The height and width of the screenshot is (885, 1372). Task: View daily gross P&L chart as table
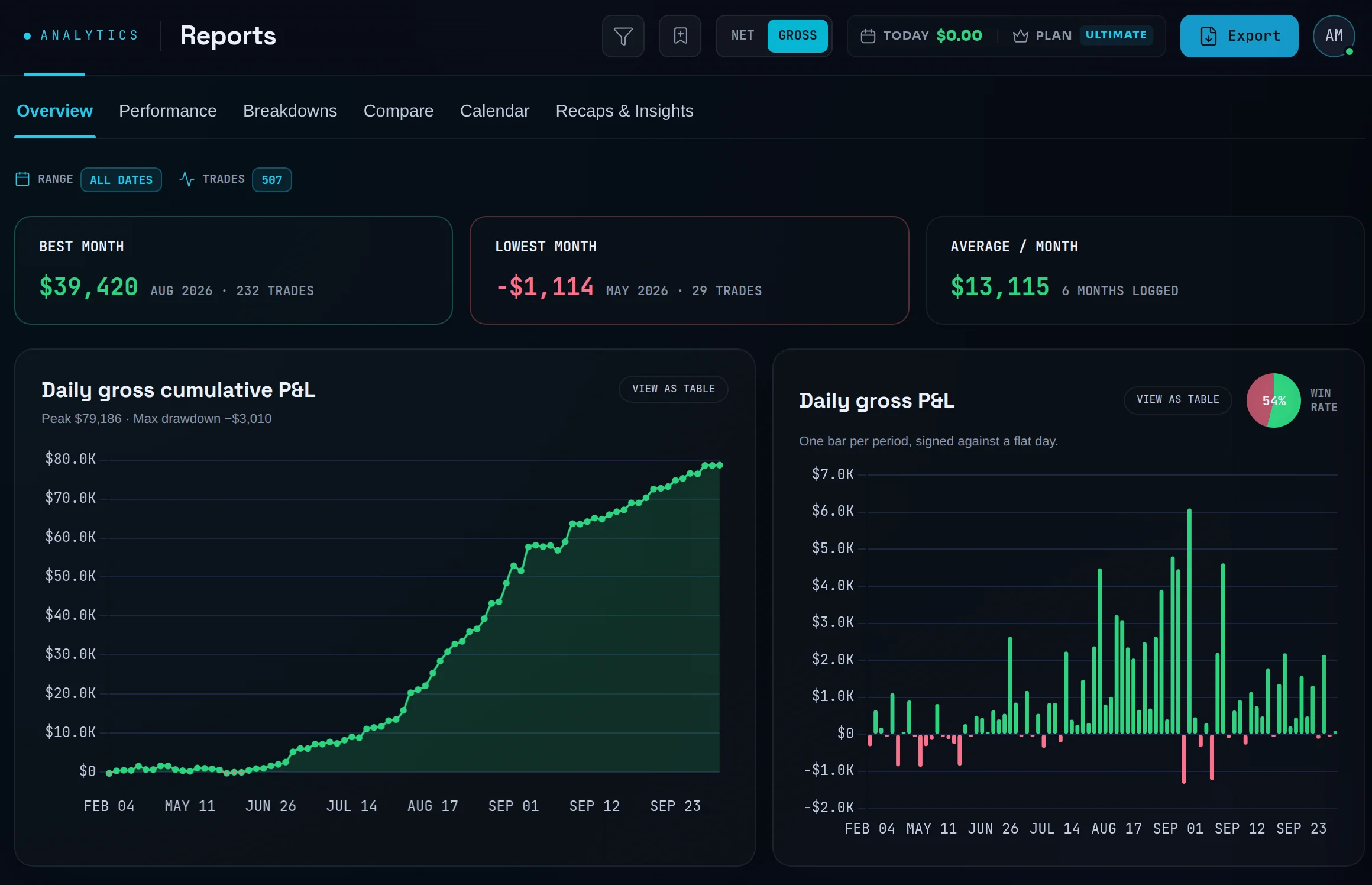pyautogui.click(x=1177, y=399)
